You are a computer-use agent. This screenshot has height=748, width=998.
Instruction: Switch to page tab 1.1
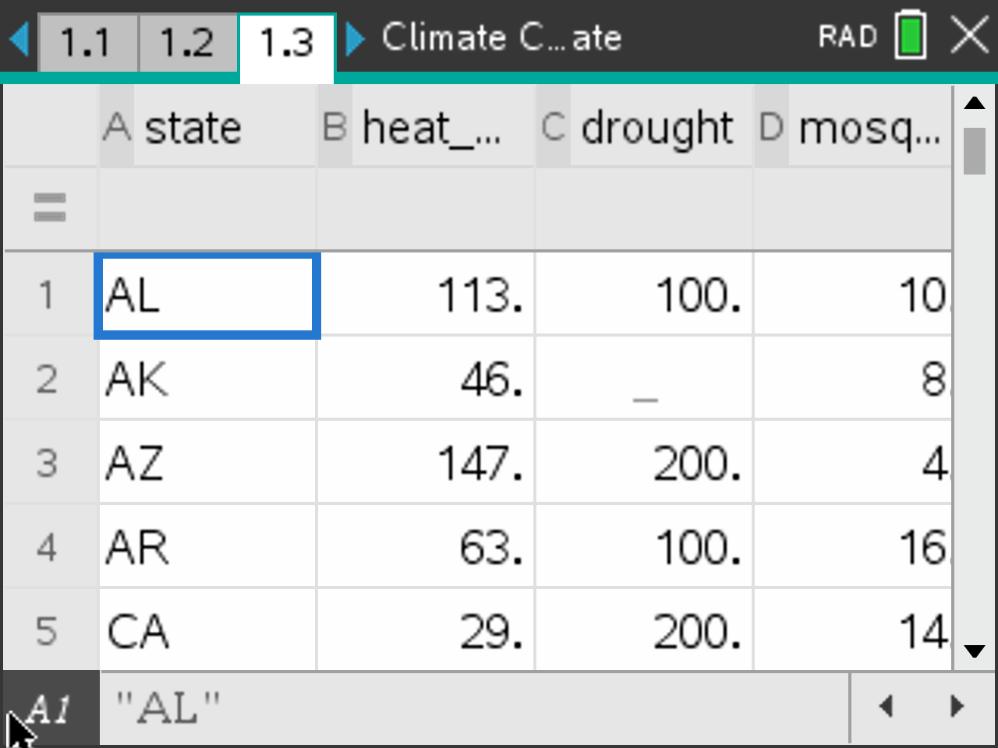[86, 42]
